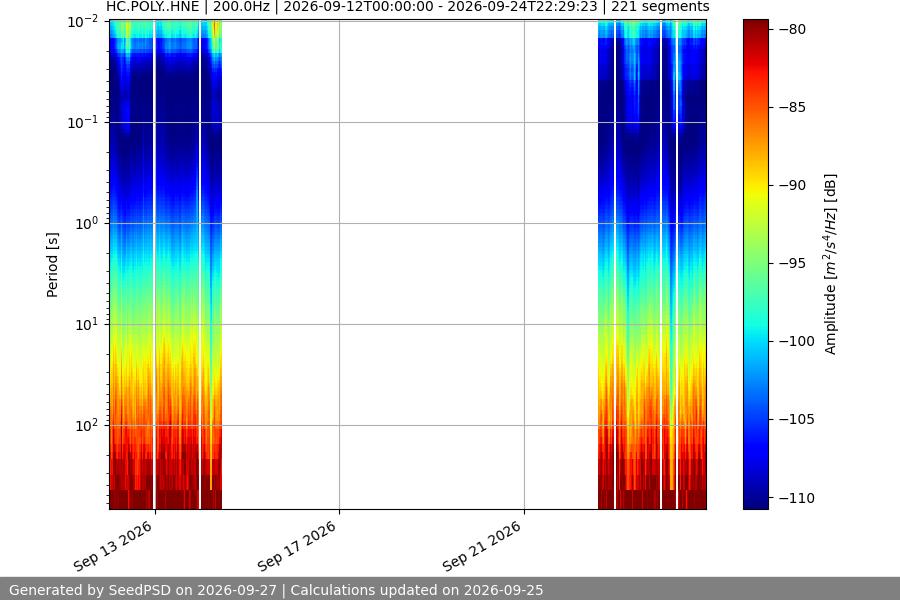
Task: Click the Sep 13 2026 axis label
Action: [113, 546]
